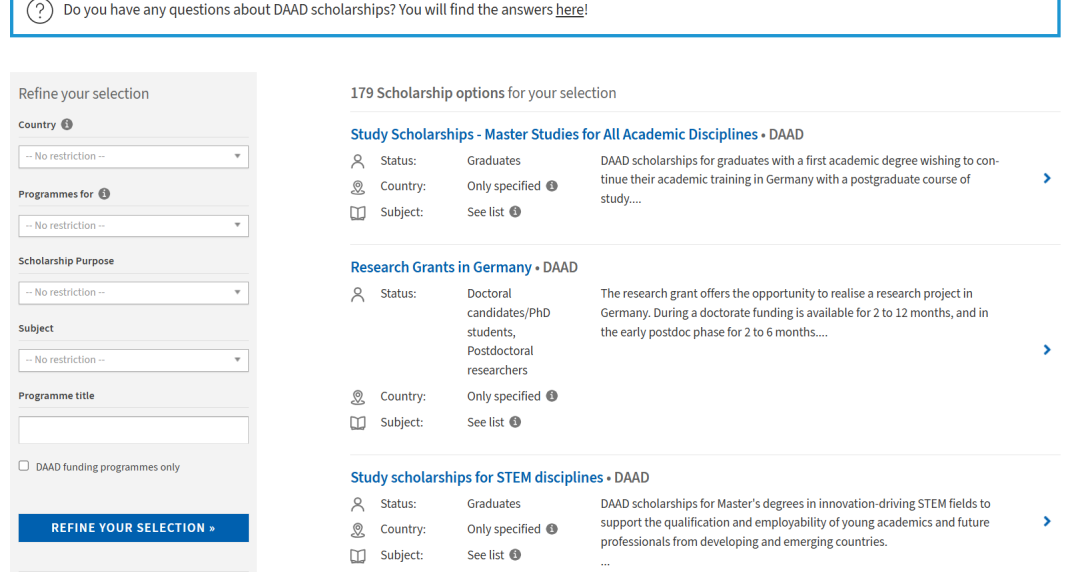
Task: Follow the 'here' link in the questions banner
Action: pos(569,10)
